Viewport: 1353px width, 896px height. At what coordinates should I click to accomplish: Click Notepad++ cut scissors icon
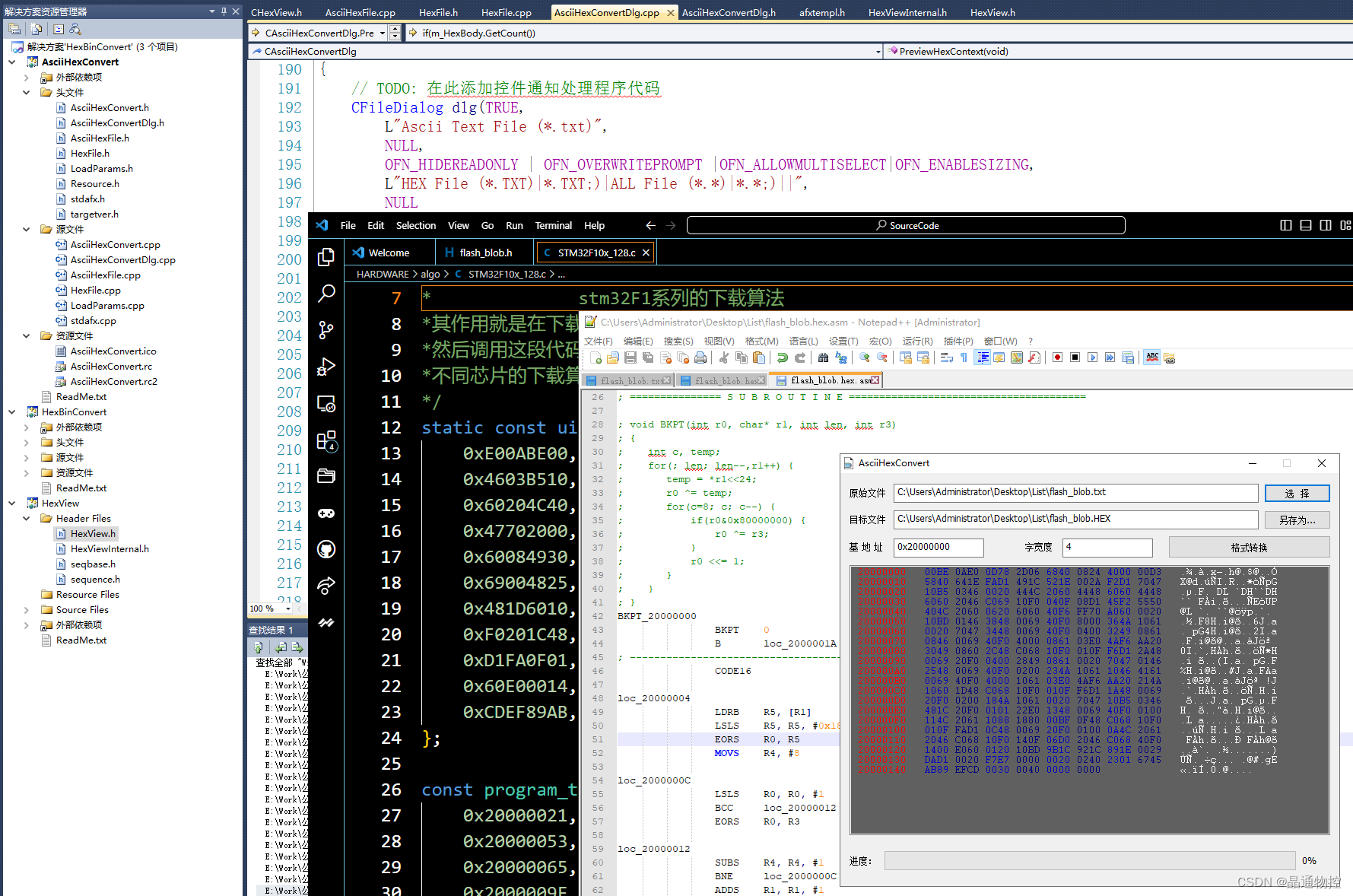coord(724,357)
